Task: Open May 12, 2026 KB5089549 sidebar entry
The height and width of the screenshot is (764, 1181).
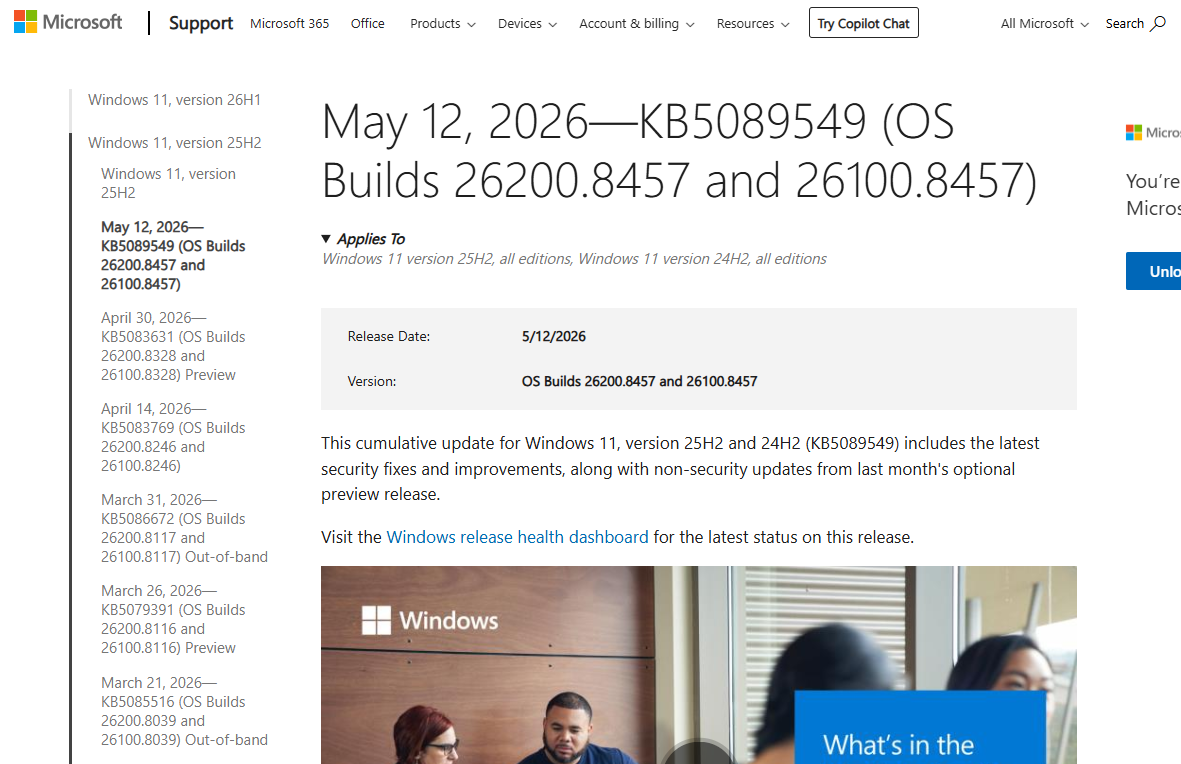Action: click(x=172, y=255)
